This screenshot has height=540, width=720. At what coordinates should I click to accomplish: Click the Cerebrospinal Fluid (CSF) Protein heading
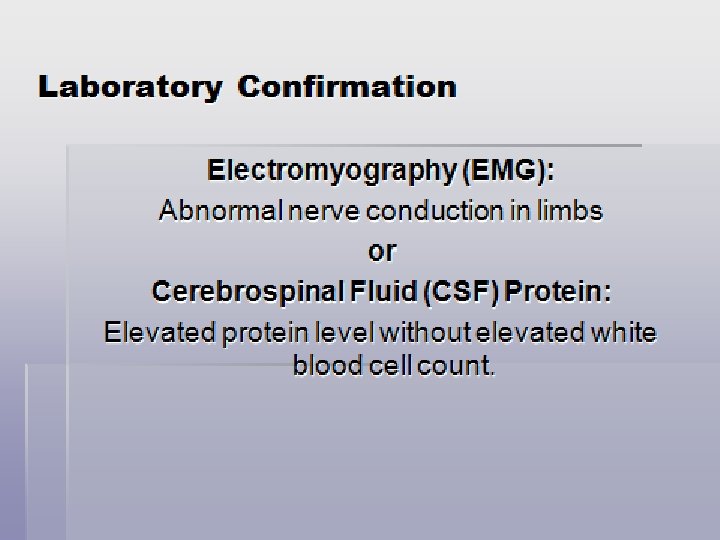pos(382,292)
